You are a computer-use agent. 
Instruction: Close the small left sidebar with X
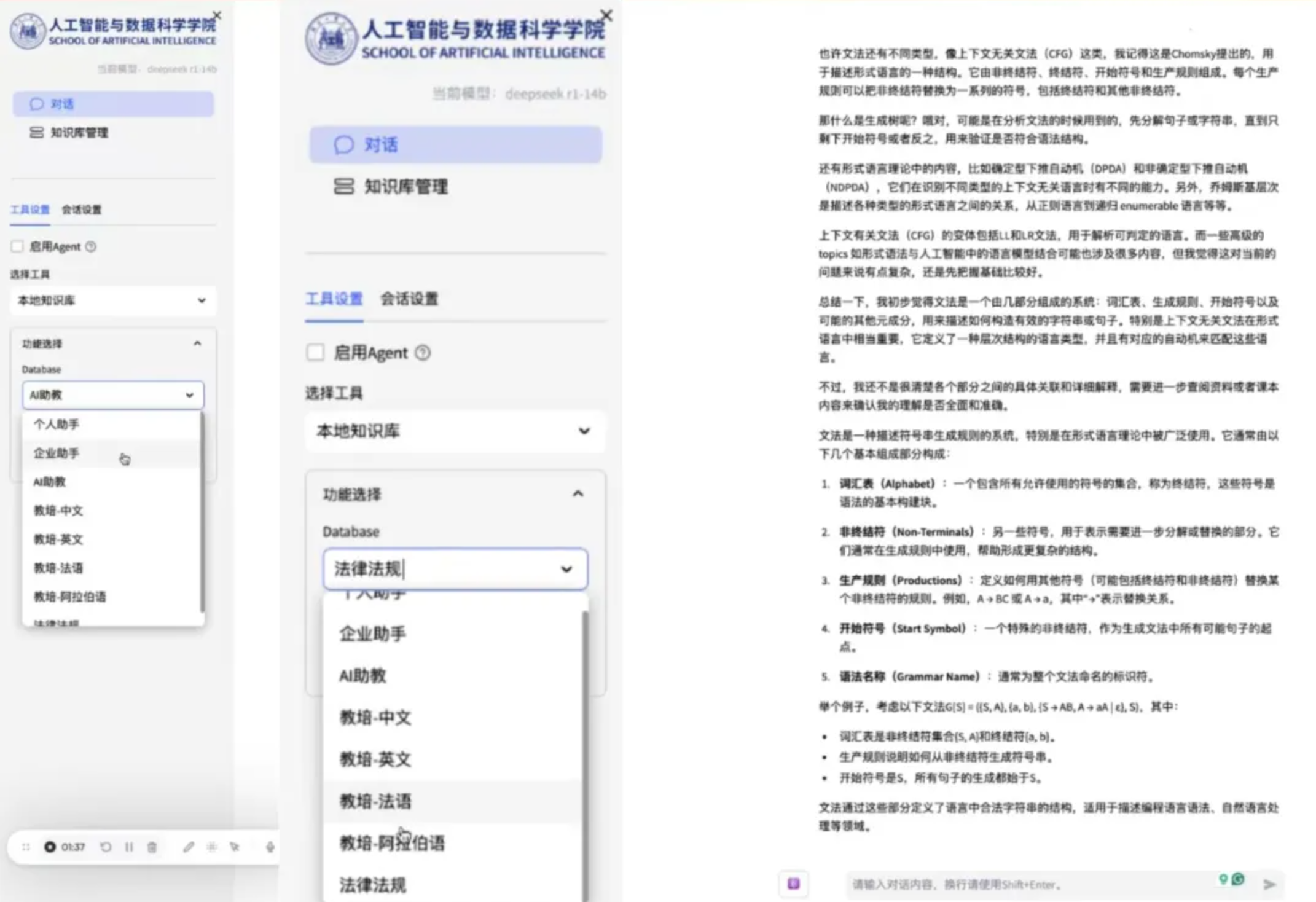tap(216, 15)
